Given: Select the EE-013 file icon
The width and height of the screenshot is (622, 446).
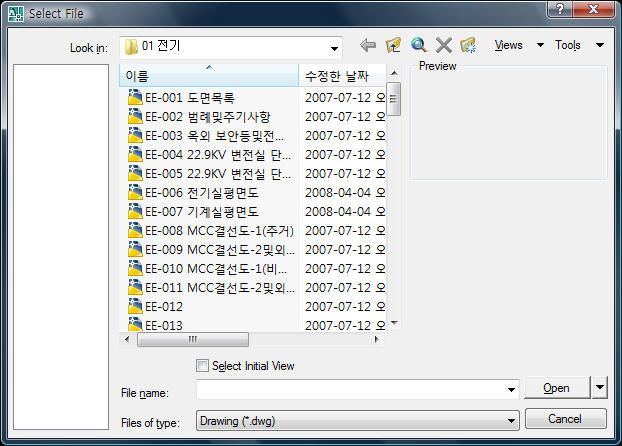Looking at the screenshot, I should point(135,324).
